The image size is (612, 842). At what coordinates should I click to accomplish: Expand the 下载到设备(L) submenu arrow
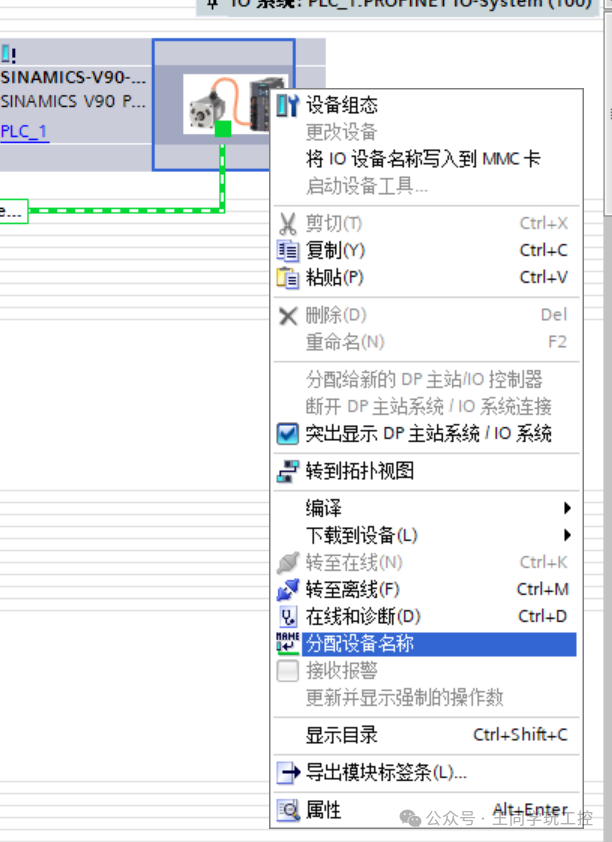(567, 535)
